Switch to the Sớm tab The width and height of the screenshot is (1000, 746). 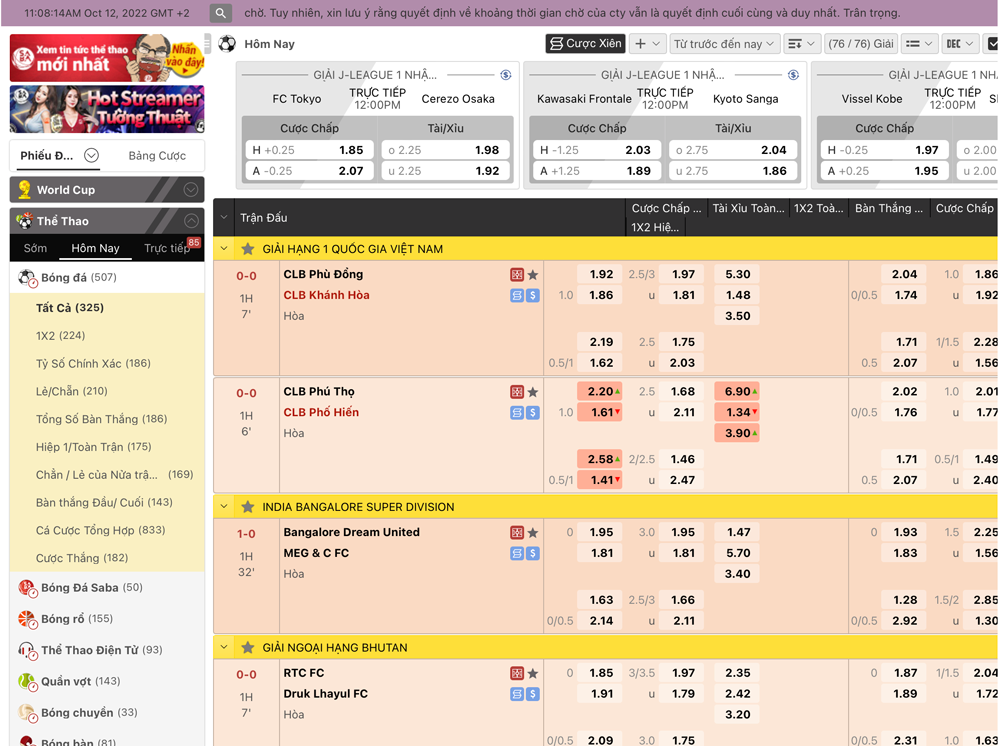(35, 249)
